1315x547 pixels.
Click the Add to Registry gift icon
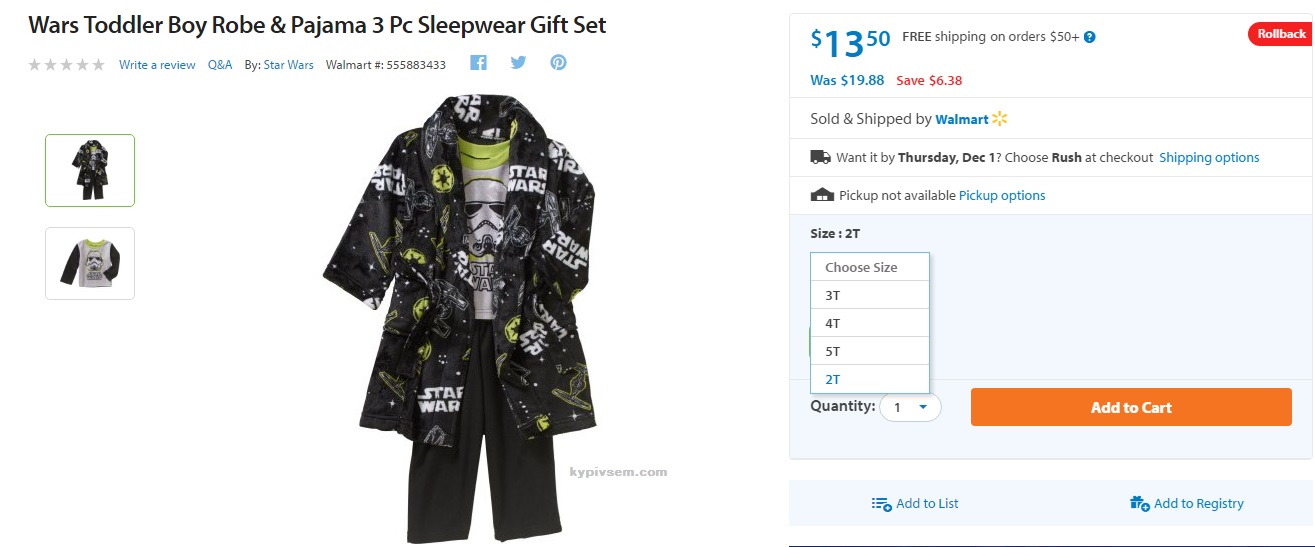coord(1139,504)
